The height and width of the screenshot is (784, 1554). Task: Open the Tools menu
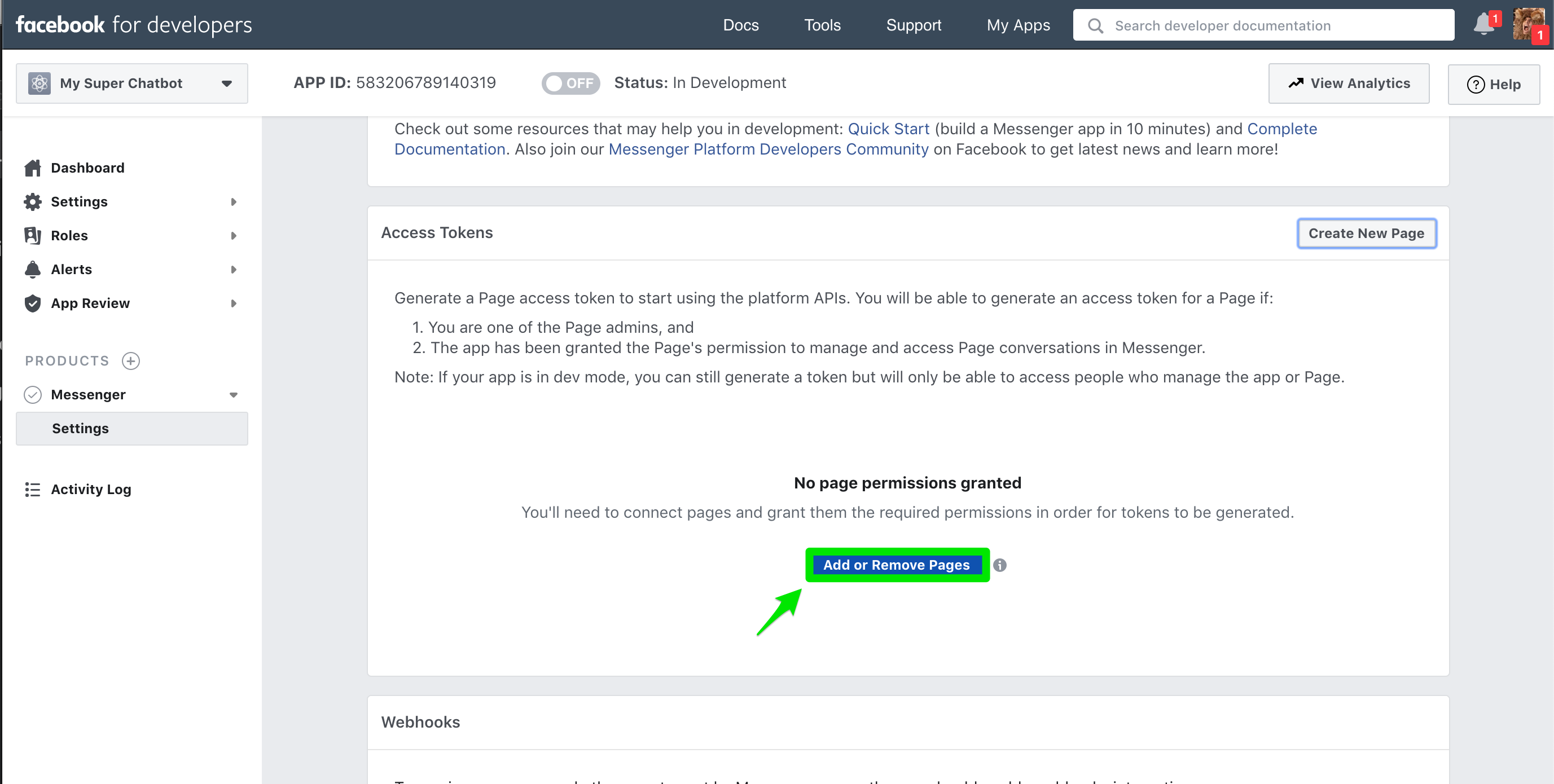[822, 25]
